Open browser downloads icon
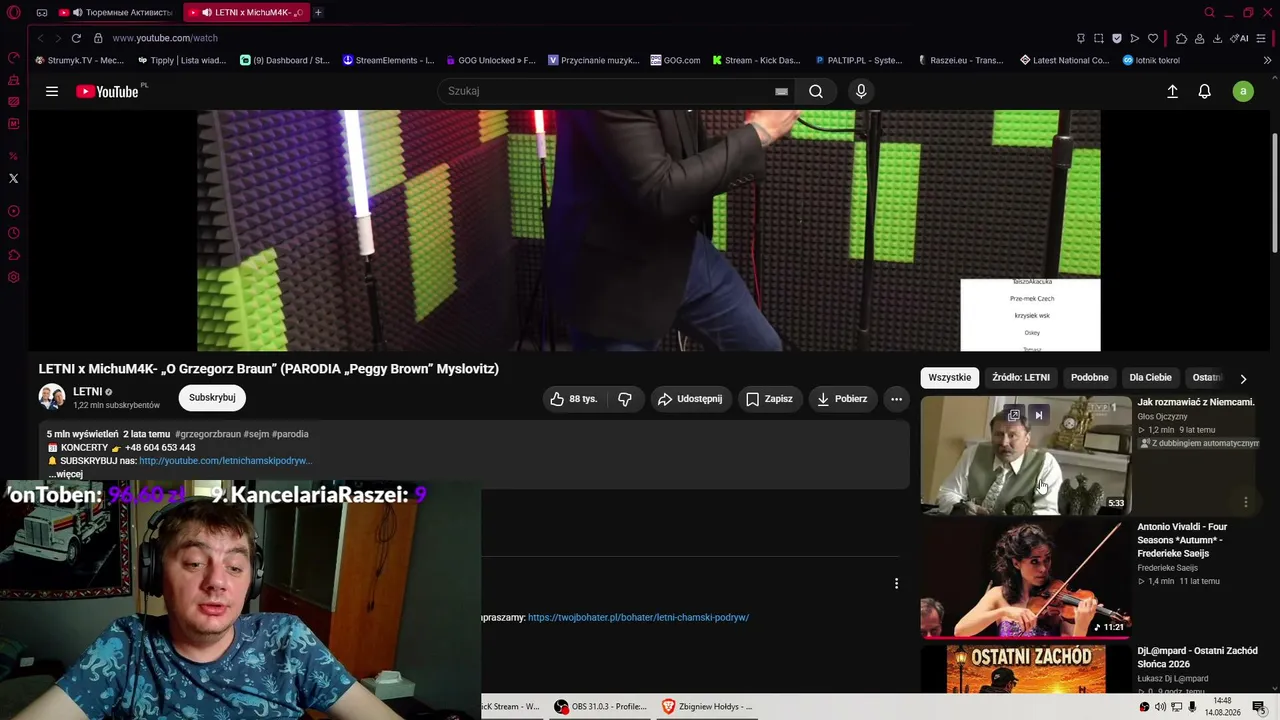This screenshot has width=1280, height=720. click(x=1217, y=38)
